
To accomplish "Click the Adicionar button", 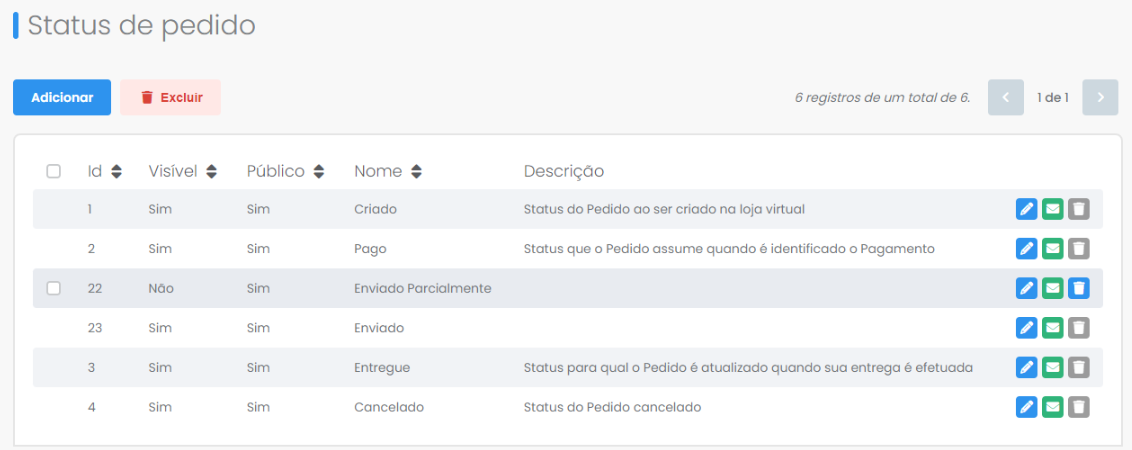I will 62,98.
